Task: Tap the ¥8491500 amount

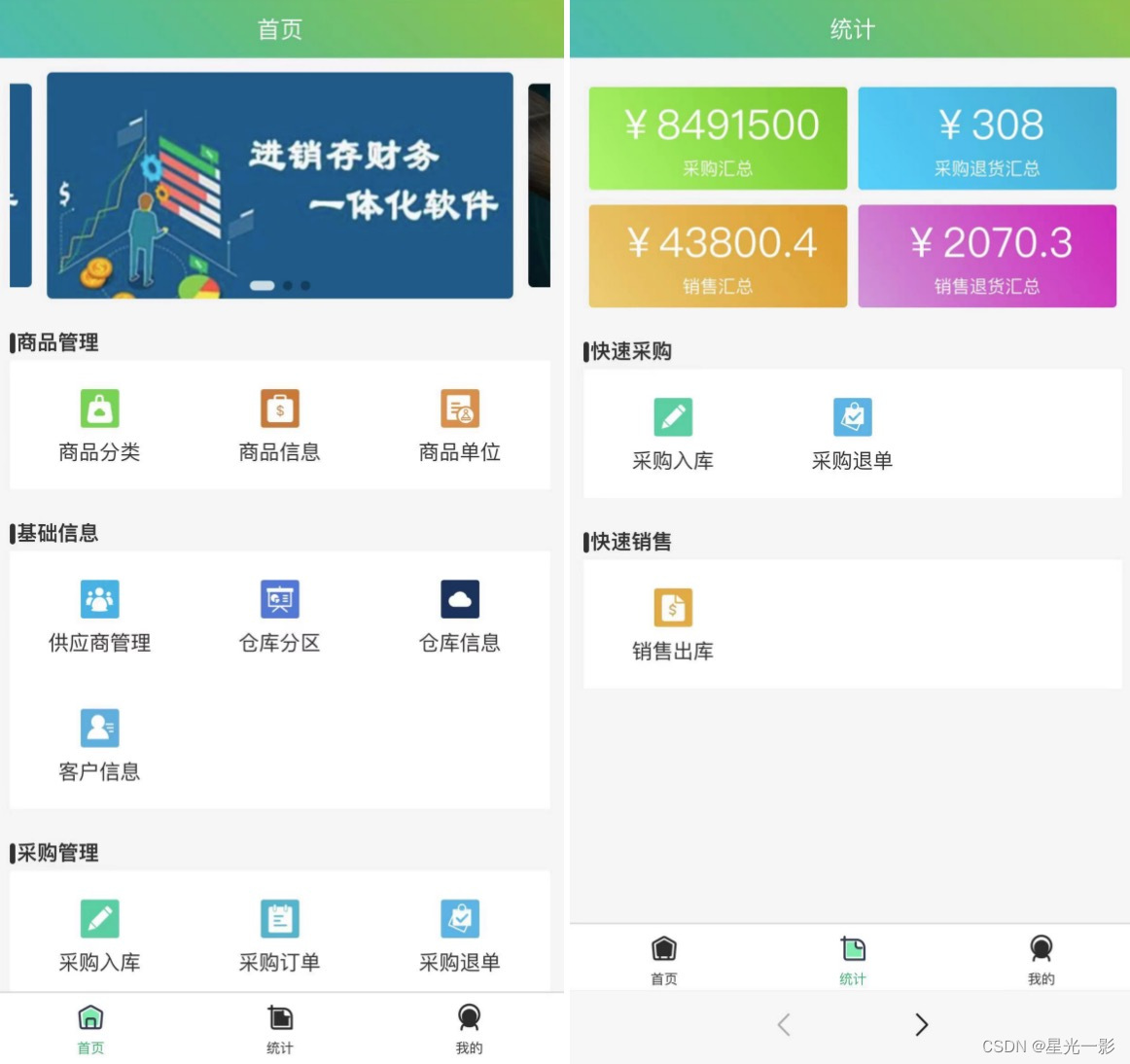Action: point(723,124)
